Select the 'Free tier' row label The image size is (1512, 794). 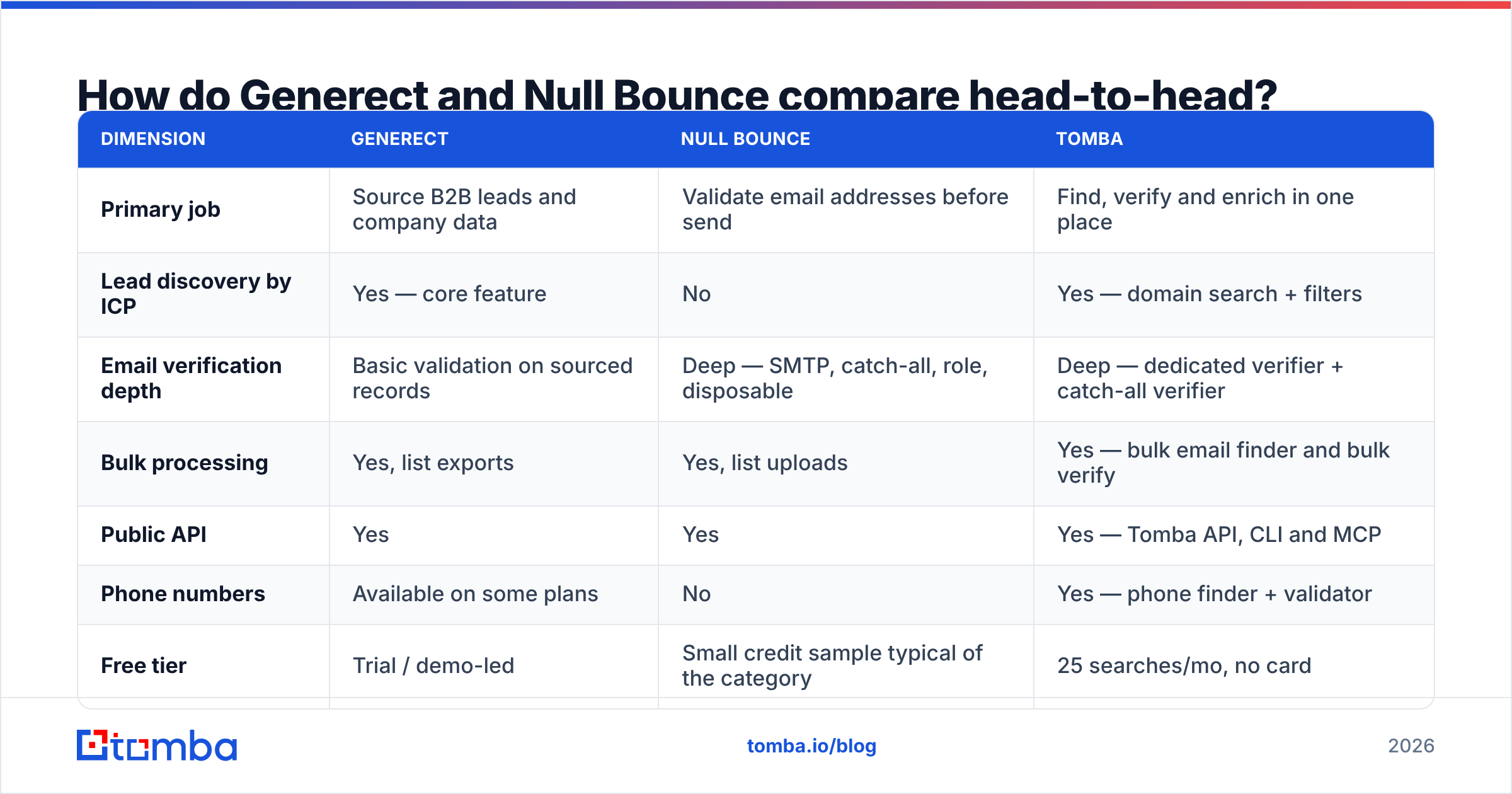[144, 665]
